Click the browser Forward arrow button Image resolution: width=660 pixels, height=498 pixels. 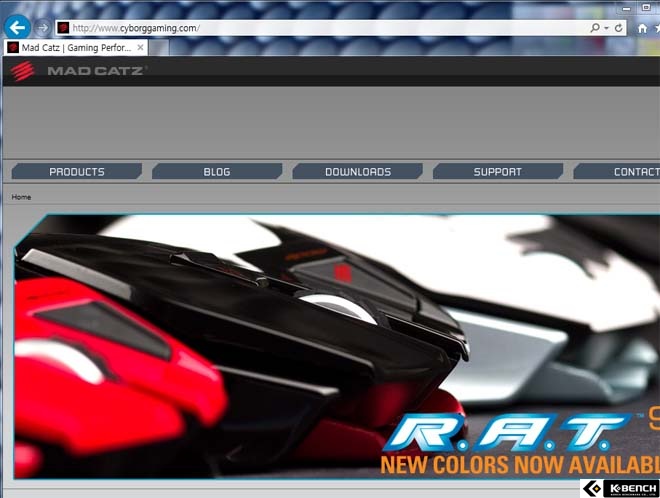click(42, 28)
